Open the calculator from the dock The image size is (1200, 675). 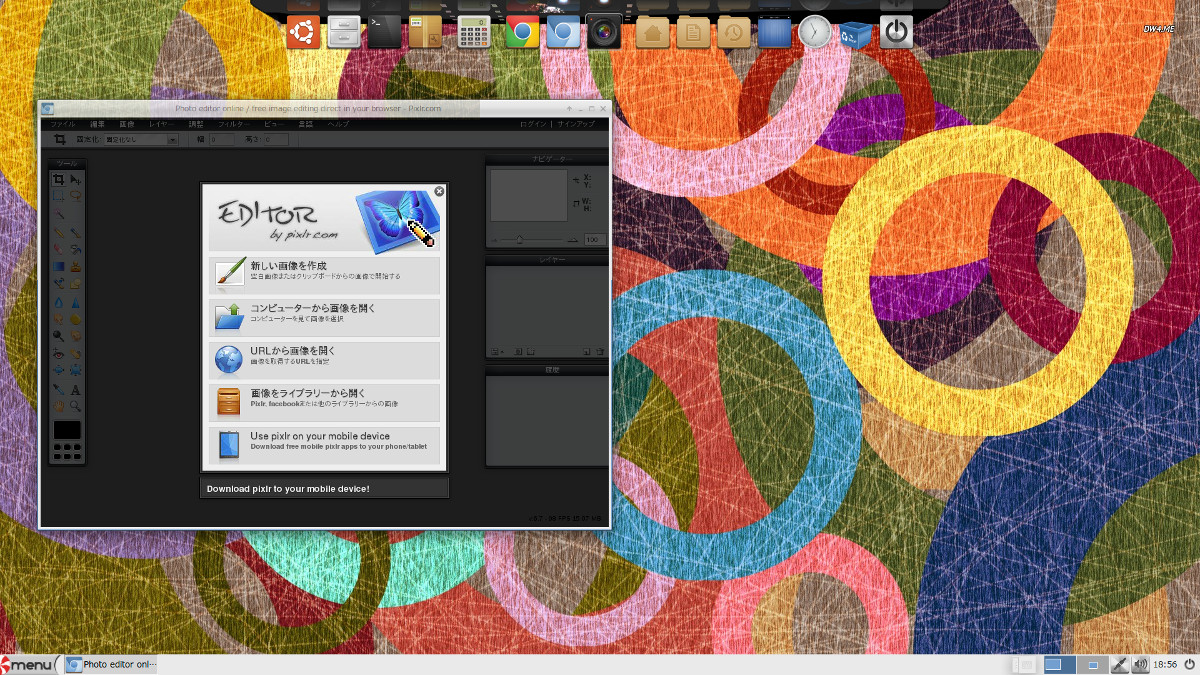[472, 33]
